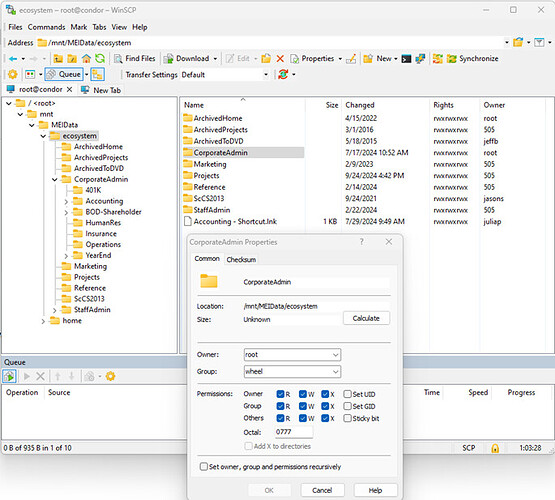Click the filter icon near the address bar

pos(539,42)
